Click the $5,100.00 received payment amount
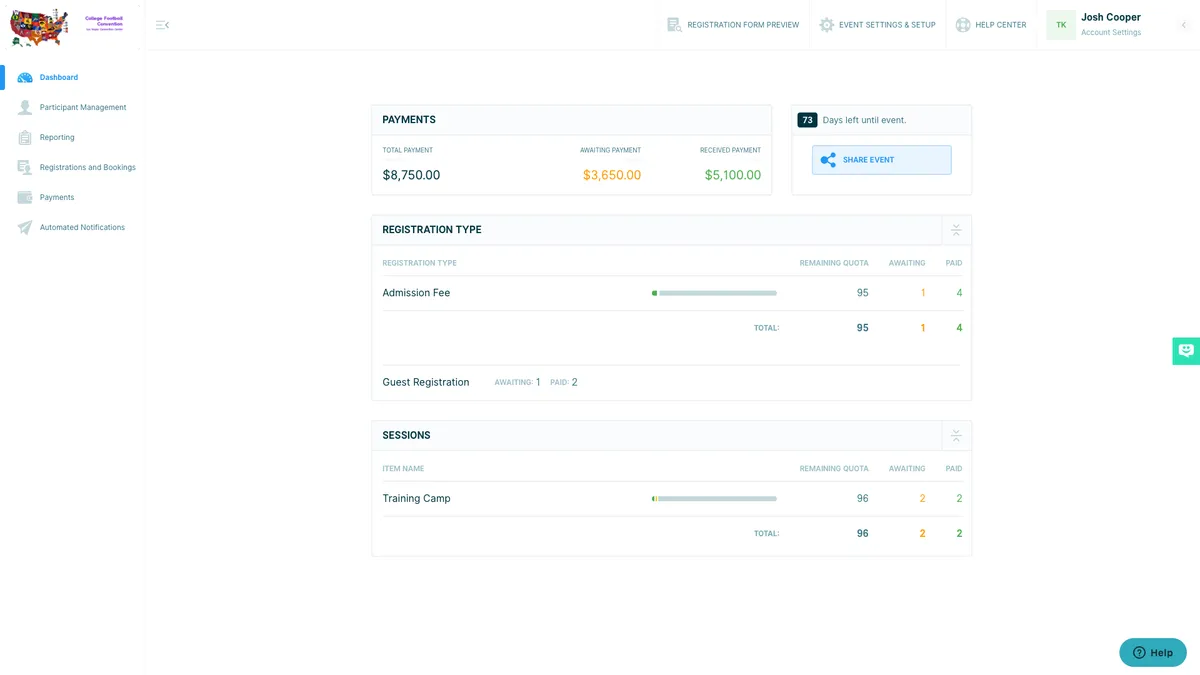The width and height of the screenshot is (1200, 675). pos(733,175)
